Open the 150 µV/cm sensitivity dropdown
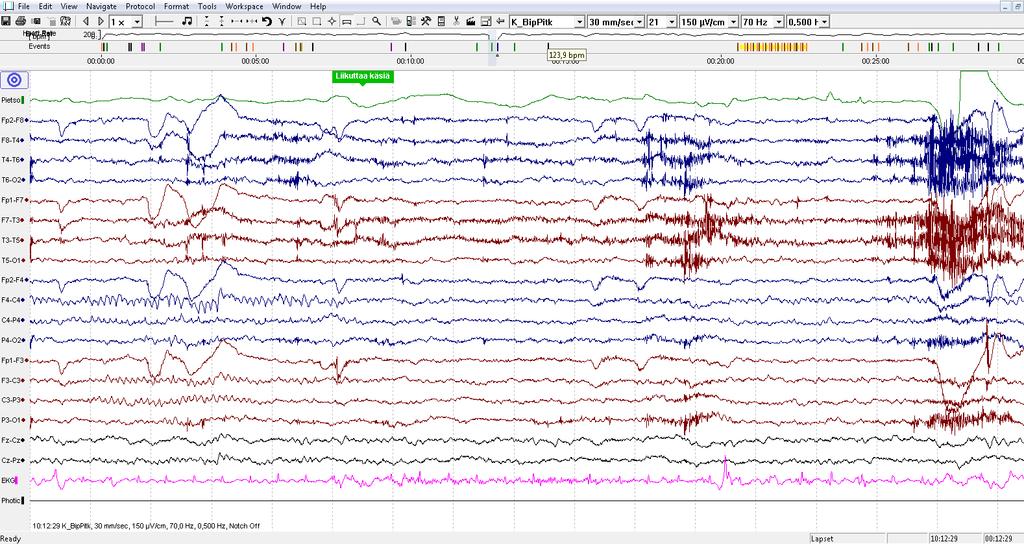 (x=733, y=22)
